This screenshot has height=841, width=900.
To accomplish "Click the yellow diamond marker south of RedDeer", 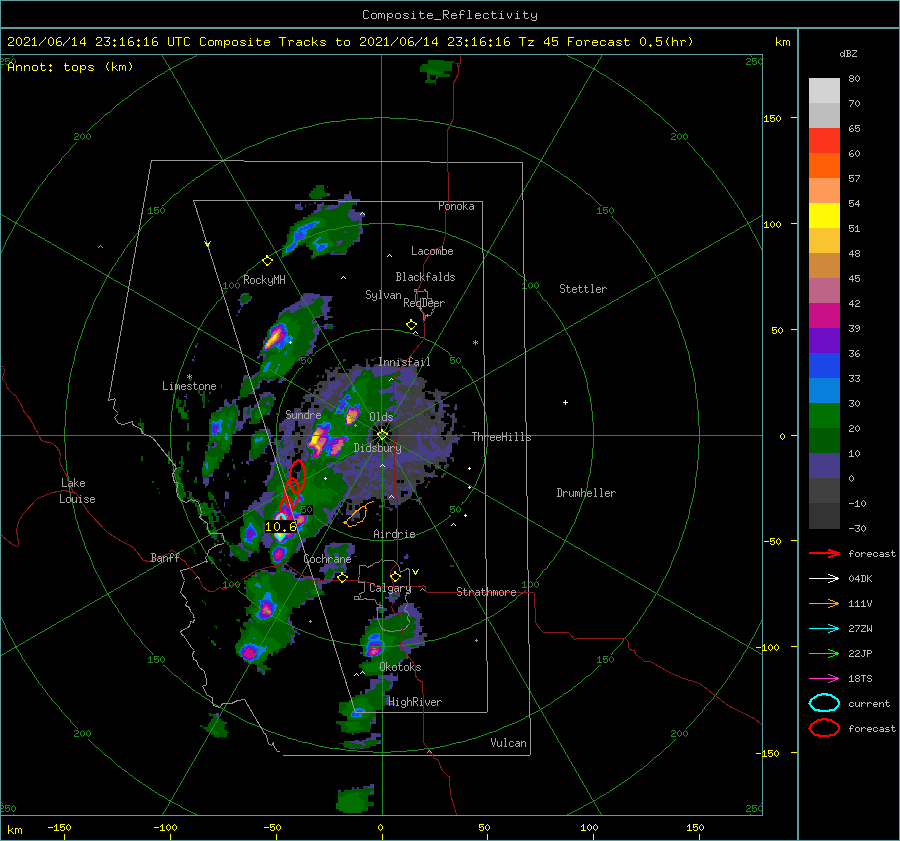I will pyautogui.click(x=411, y=325).
